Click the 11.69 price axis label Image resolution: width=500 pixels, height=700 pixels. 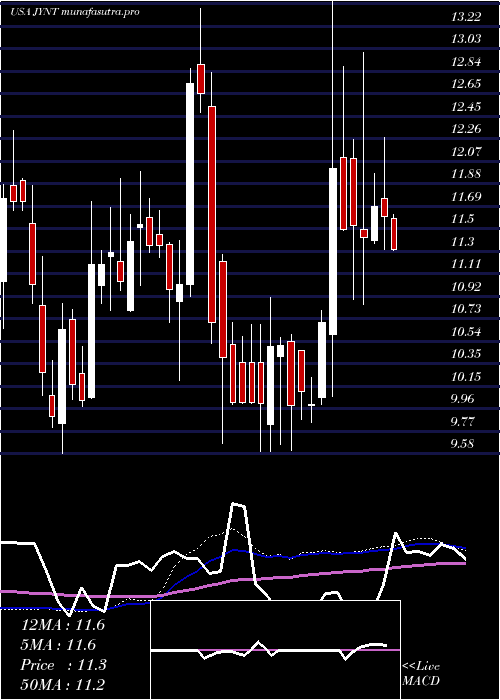tap(466, 196)
